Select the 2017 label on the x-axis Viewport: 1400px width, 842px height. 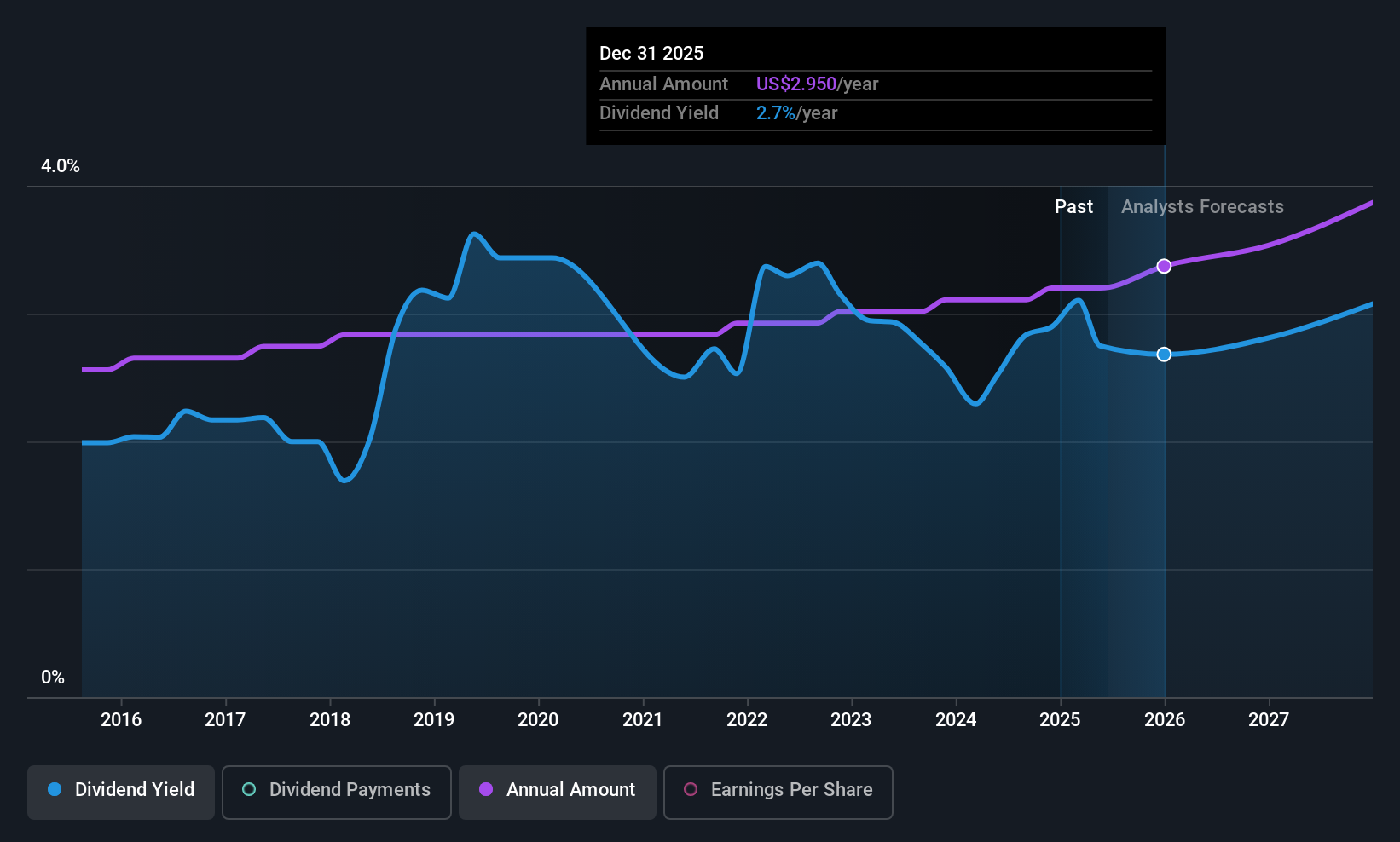(225, 720)
